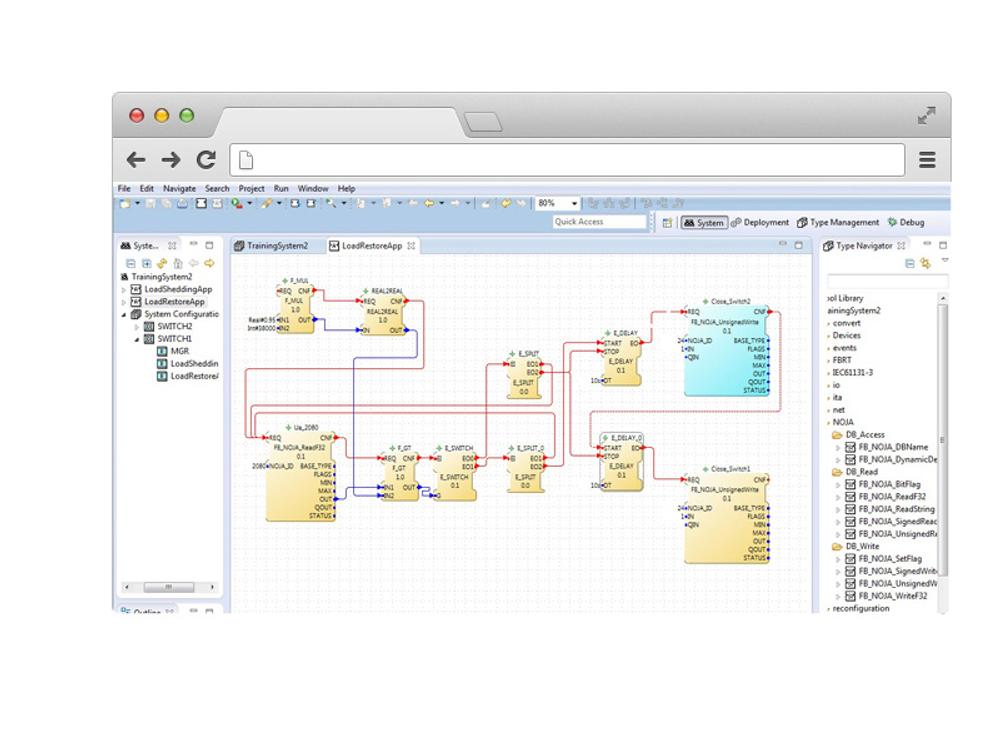Click Link with Editor in Type Navigator
The image size is (1000, 750).
(925, 263)
